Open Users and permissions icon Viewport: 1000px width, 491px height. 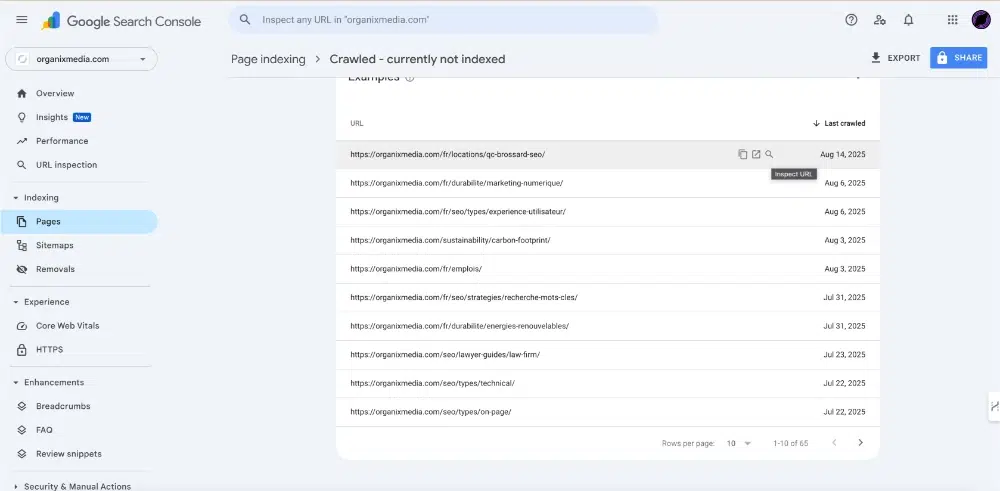pyautogui.click(x=880, y=20)
